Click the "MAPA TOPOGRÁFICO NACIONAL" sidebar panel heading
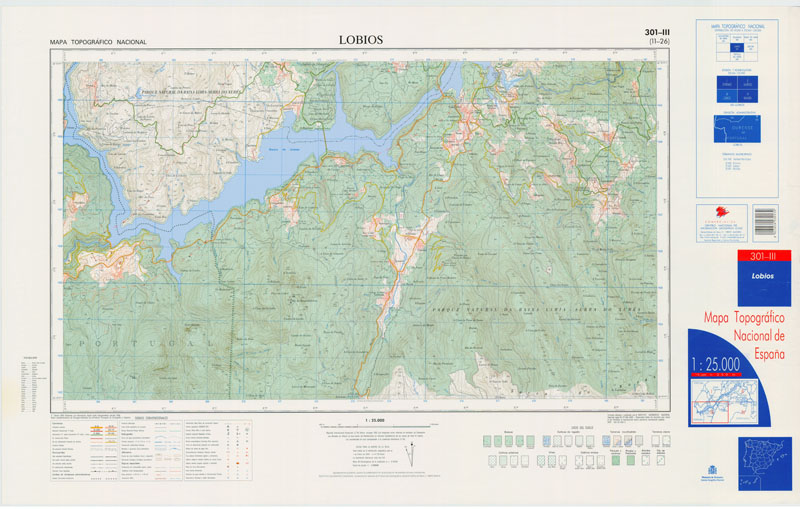The image size is (800, 509). 737,26
